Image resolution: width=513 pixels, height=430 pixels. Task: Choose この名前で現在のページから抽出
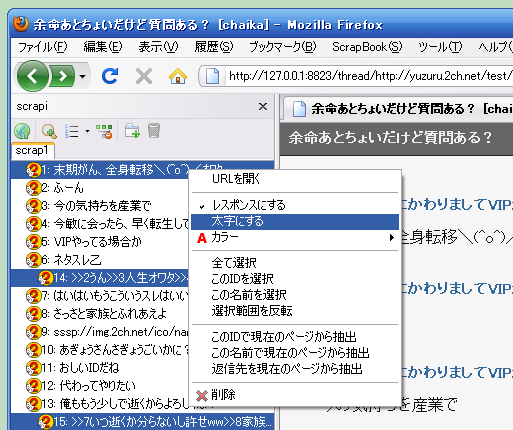(295, 353)
